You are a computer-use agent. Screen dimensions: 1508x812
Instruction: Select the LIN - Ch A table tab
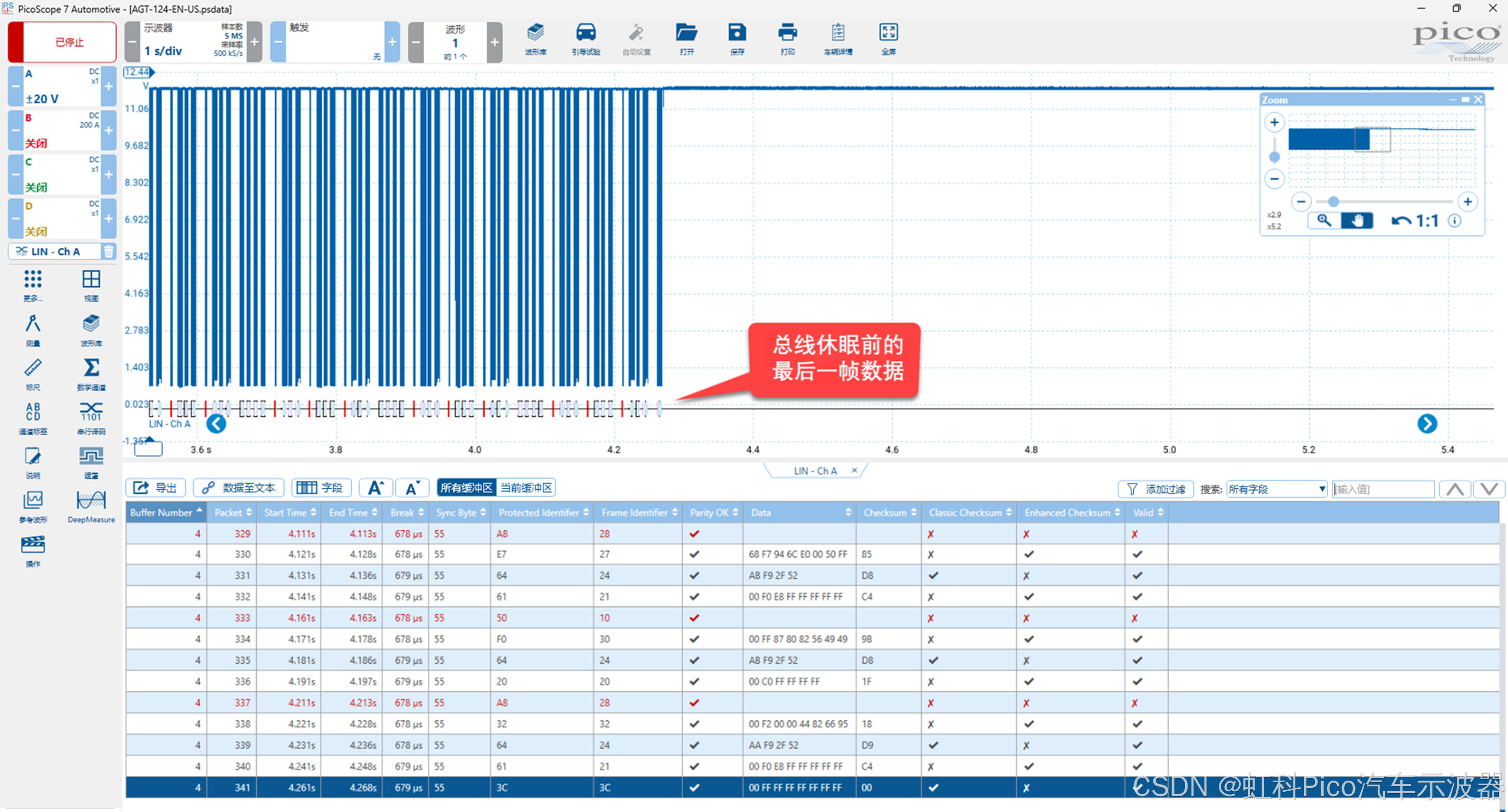815,471
